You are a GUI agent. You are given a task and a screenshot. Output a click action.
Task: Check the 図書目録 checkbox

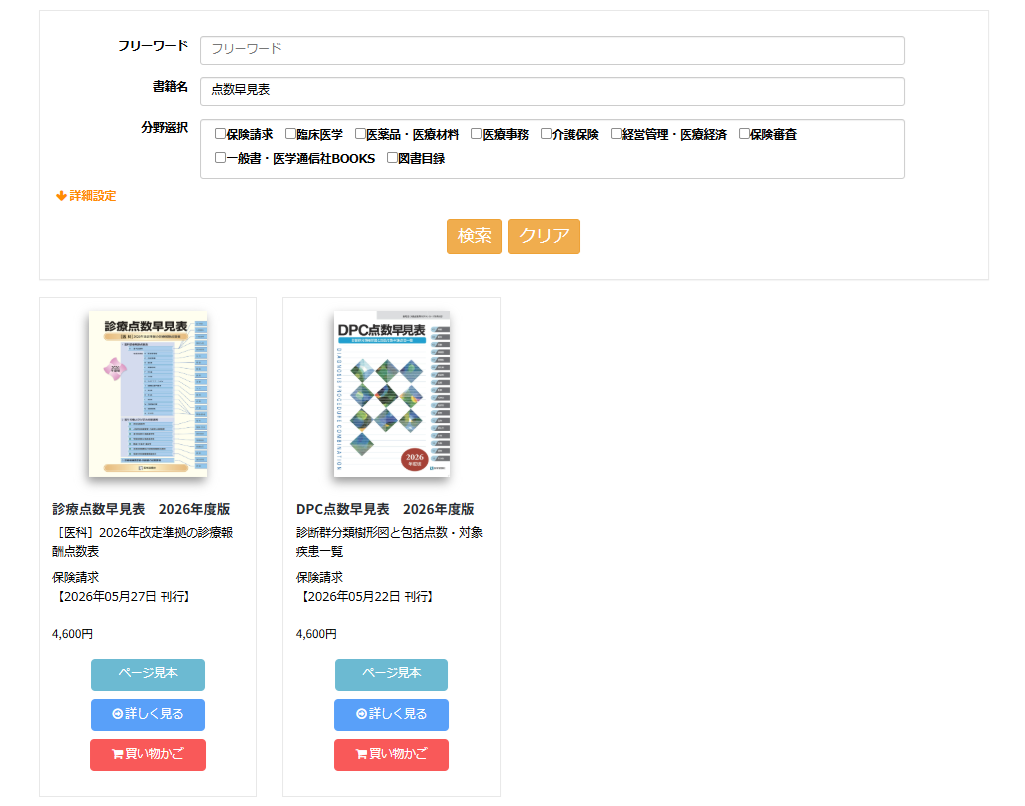coord(392,158)
